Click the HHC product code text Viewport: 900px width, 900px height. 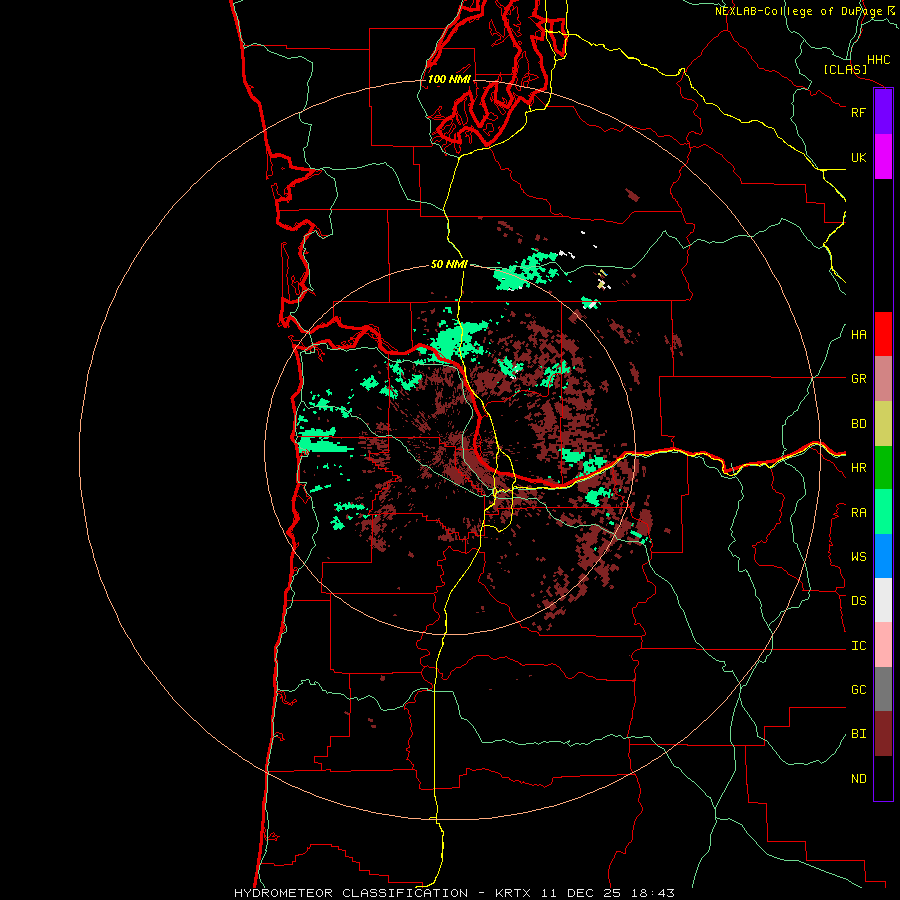click(x=879, y=60)
